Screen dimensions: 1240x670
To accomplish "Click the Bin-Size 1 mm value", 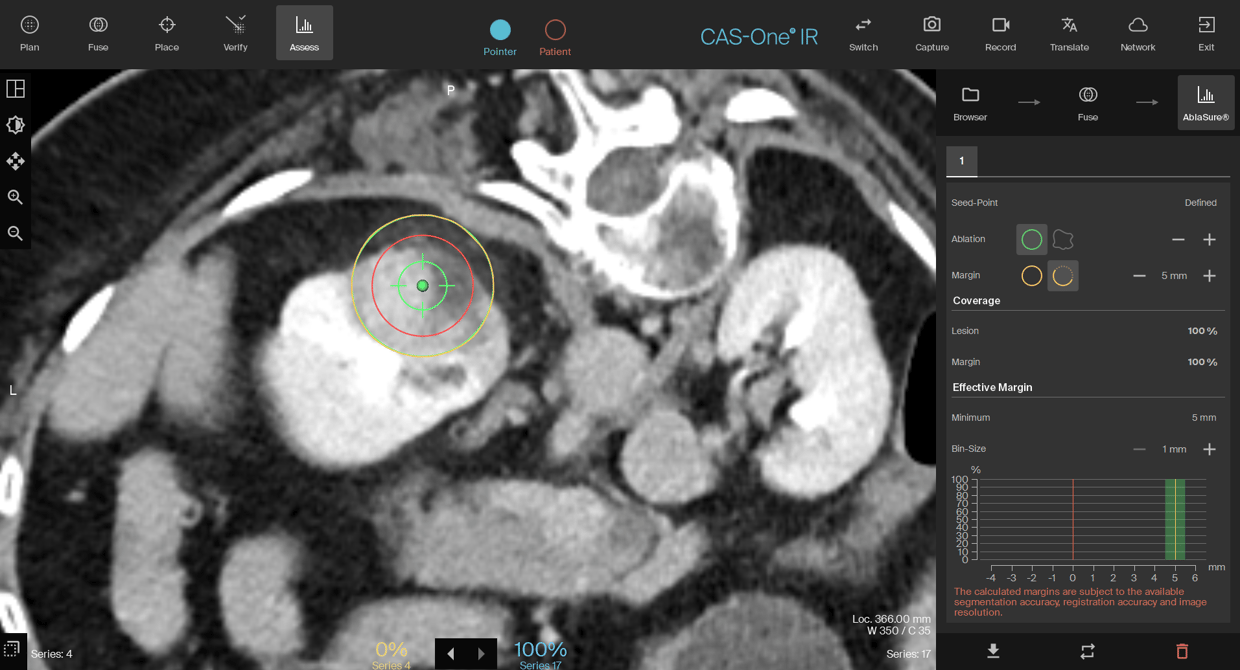I will pyautogui.click(x=1174, y=449).
